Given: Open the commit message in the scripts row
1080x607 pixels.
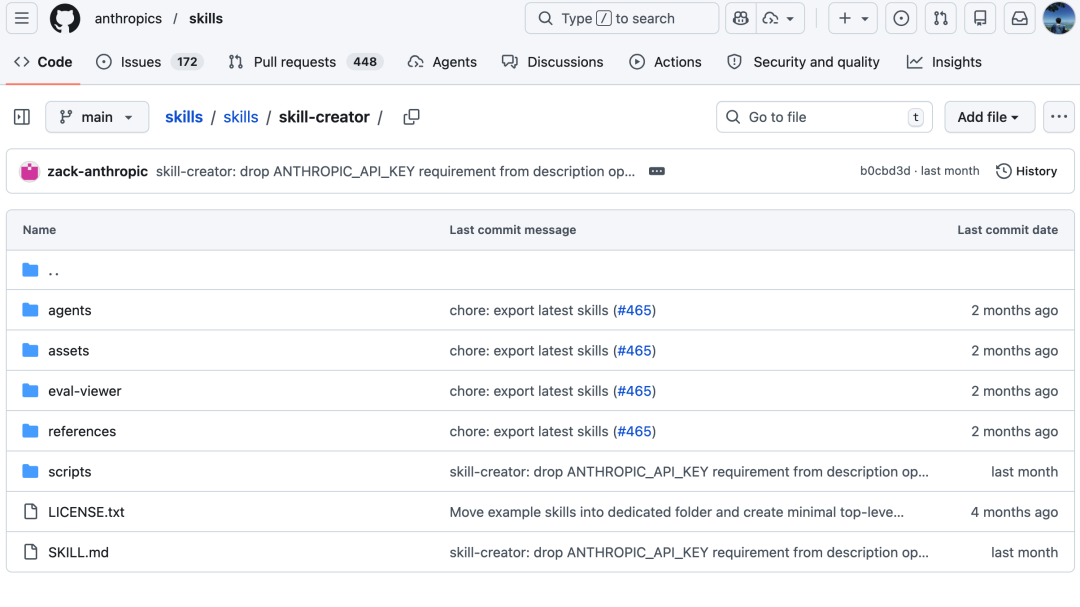Looking at the screenshot, I should [x=689, y=472].
